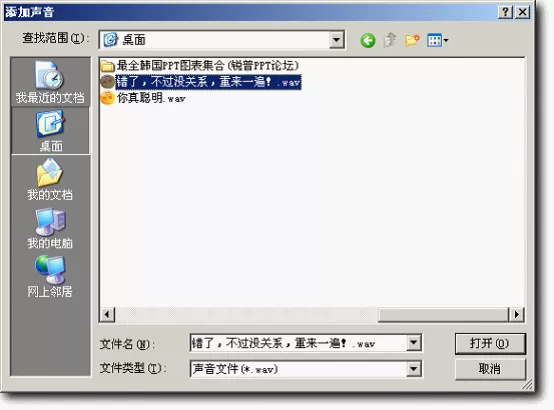Click into the 文件名 input field
This screenshot has height=410, width=554.
(x=298, y=343)
